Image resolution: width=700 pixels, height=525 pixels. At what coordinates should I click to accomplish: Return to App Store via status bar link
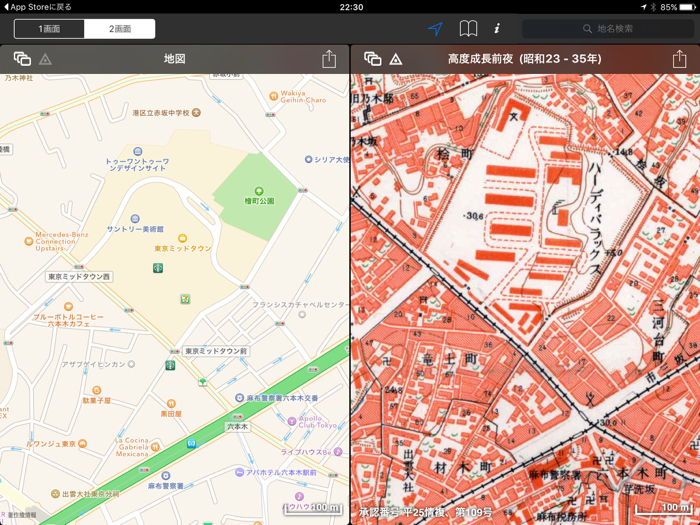[x=38, y=7]
